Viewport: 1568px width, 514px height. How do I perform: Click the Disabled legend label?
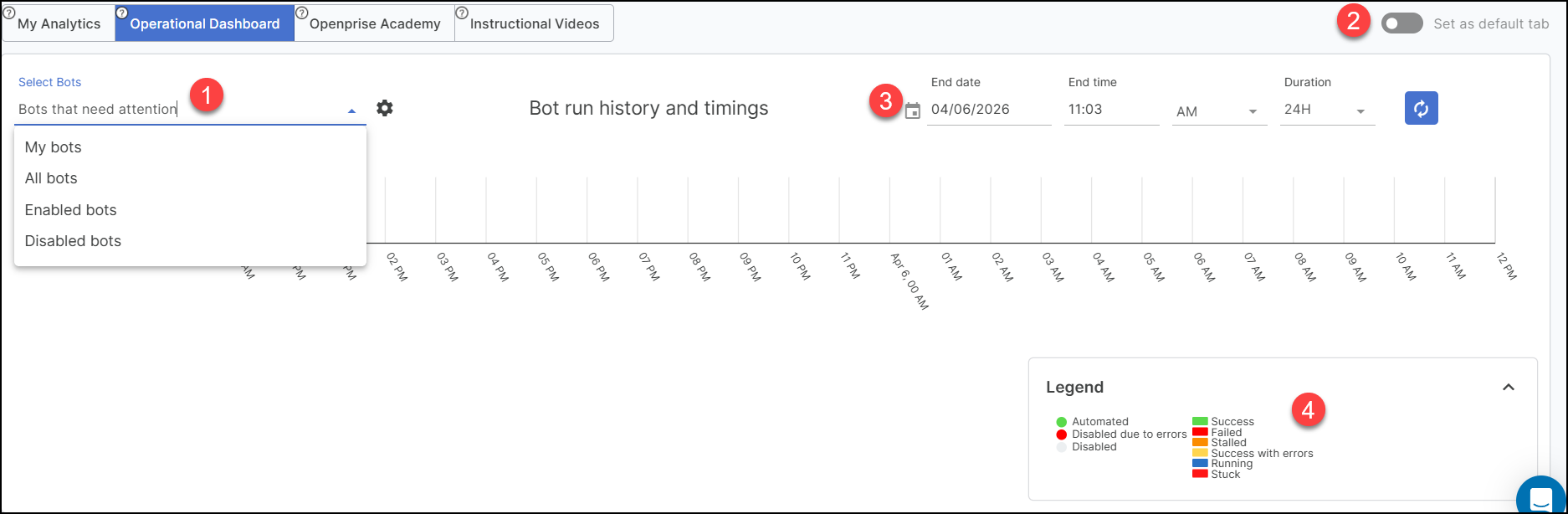click(1094, 447)
